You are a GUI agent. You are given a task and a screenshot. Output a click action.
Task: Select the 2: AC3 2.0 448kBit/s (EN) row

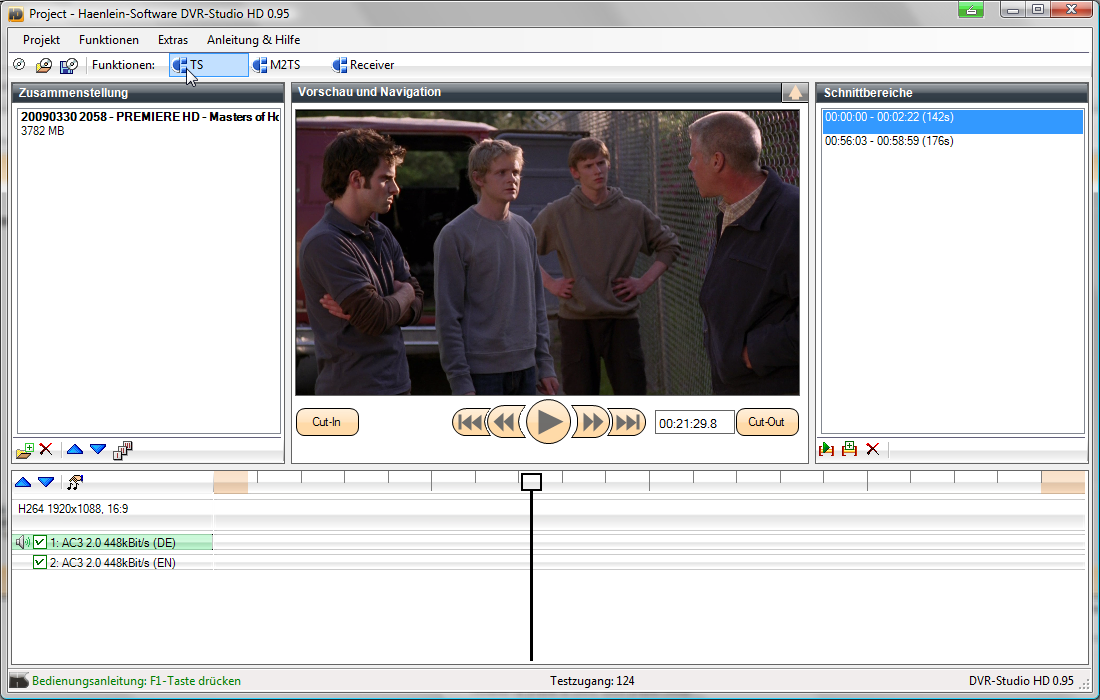[x=112, y=563]
